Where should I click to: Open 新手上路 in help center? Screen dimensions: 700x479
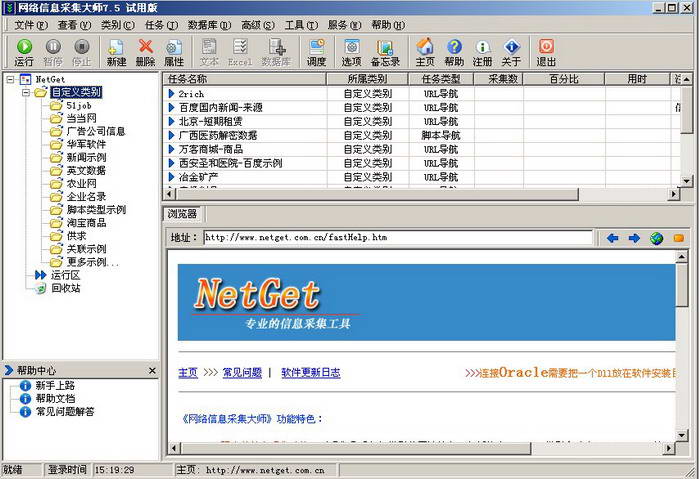click(x=48, y=385)
